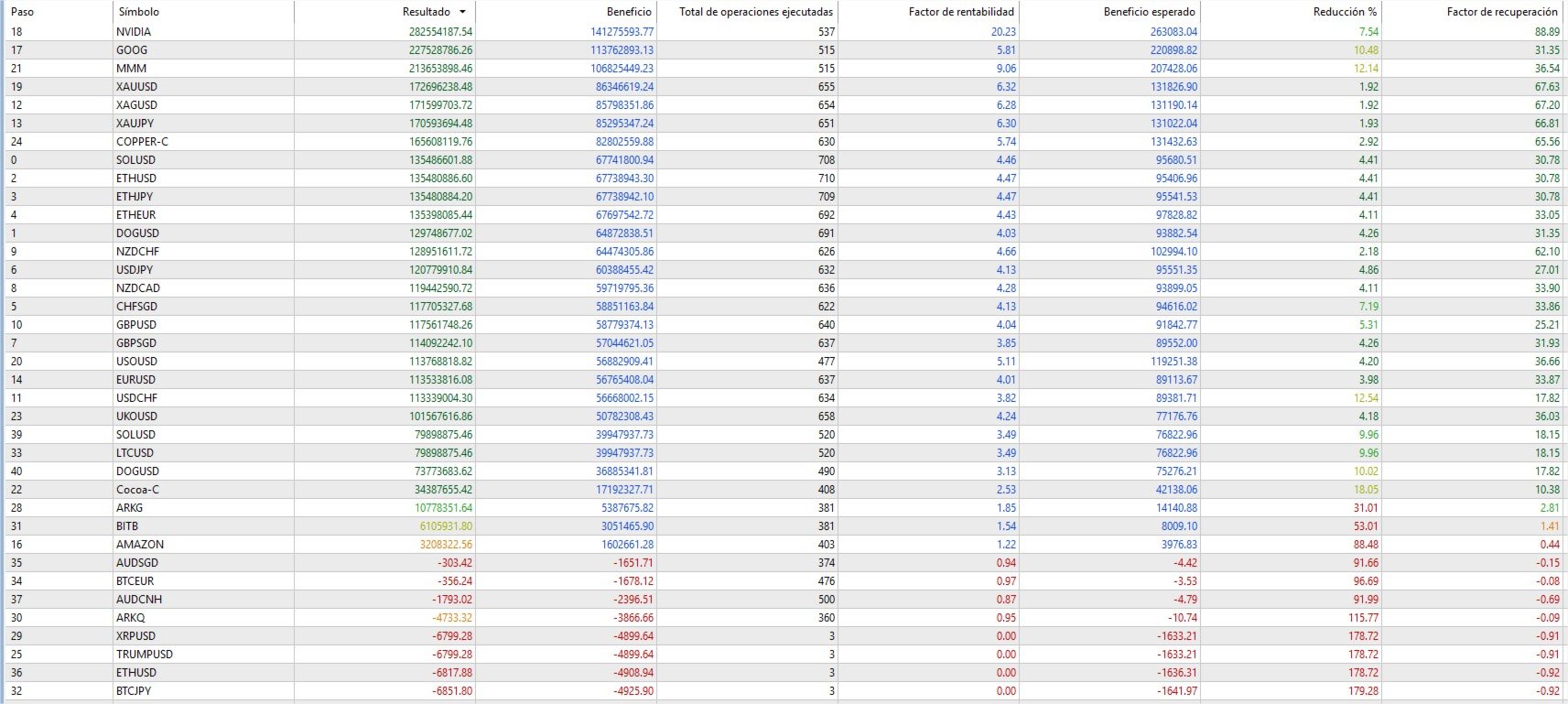Click the benefit value 113762893.13
Viewport: 1568px width, 704px height.
pos(622,49)
